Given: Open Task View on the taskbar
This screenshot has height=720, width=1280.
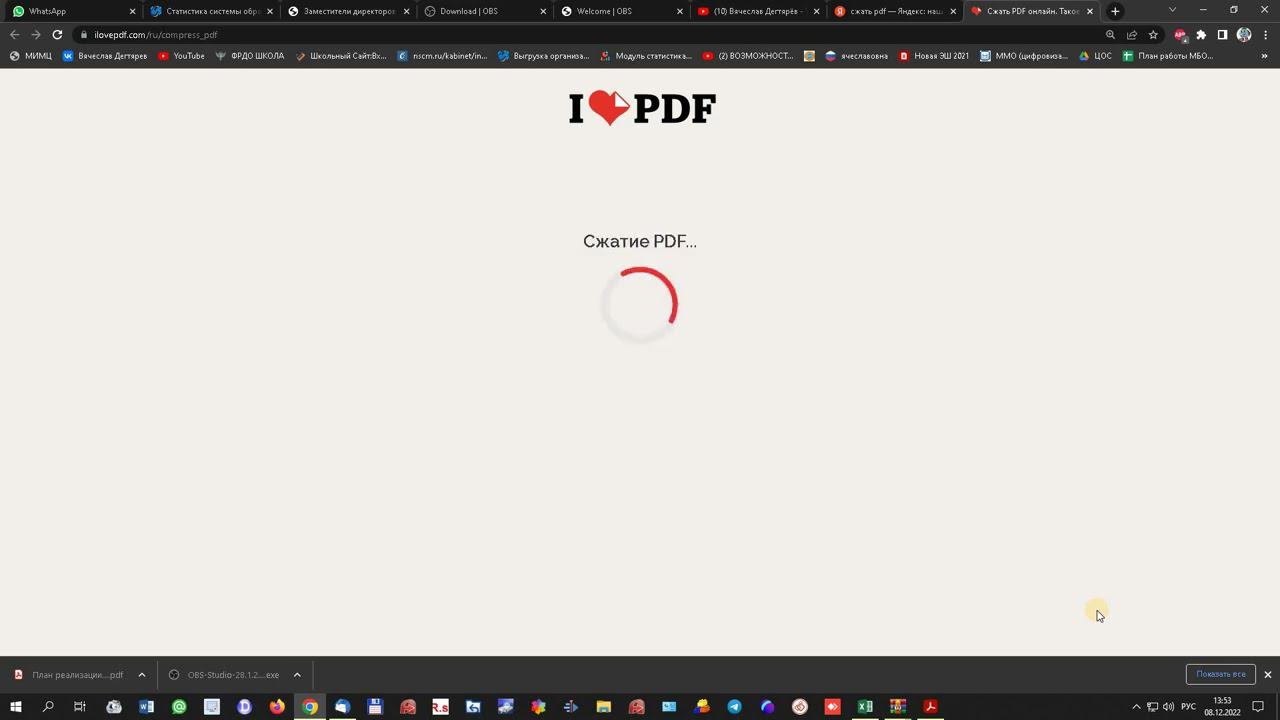Looking at the screenshot, I should (x=80, y=707).
